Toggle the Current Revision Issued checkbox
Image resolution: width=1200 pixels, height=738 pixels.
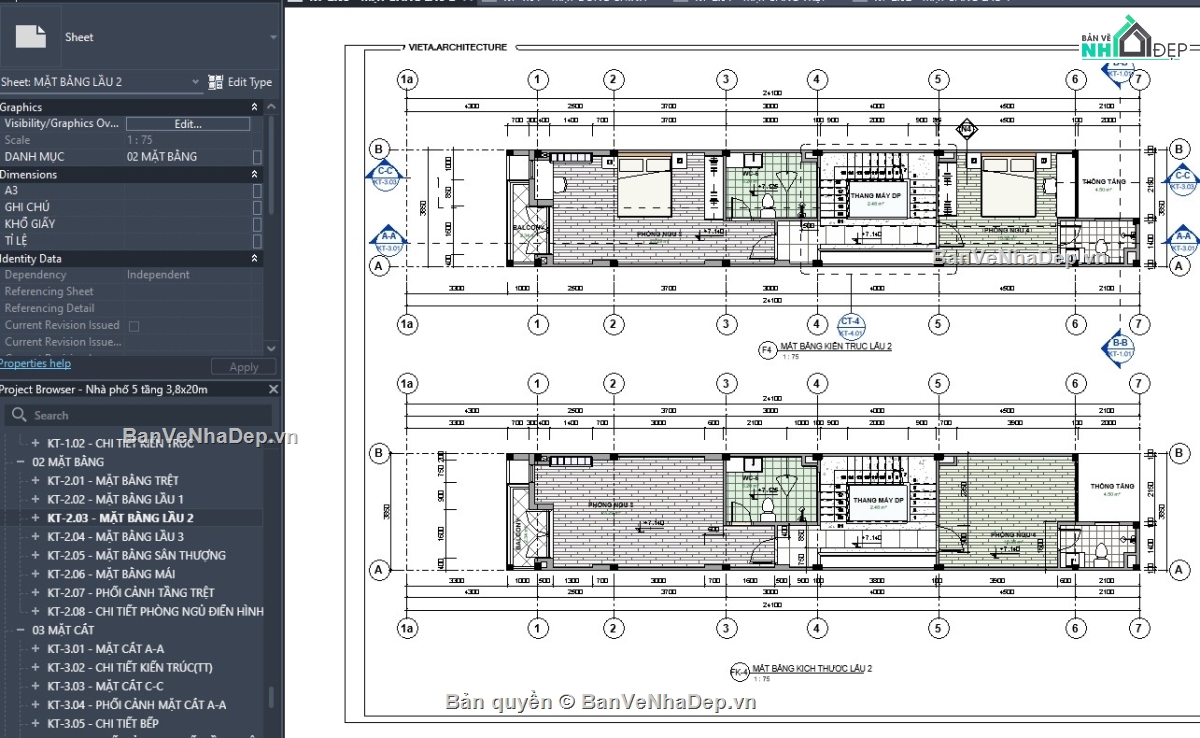point(134,326)
